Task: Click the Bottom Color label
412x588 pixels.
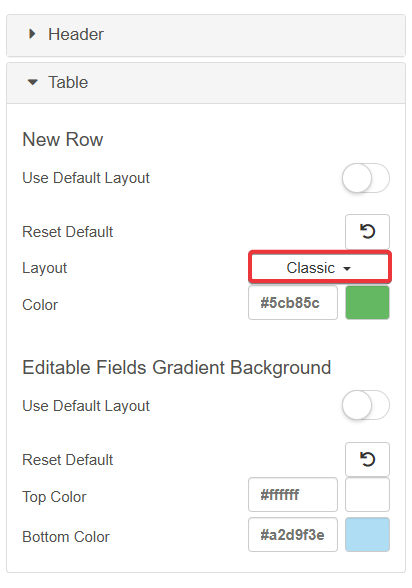Action: point(66,537)
